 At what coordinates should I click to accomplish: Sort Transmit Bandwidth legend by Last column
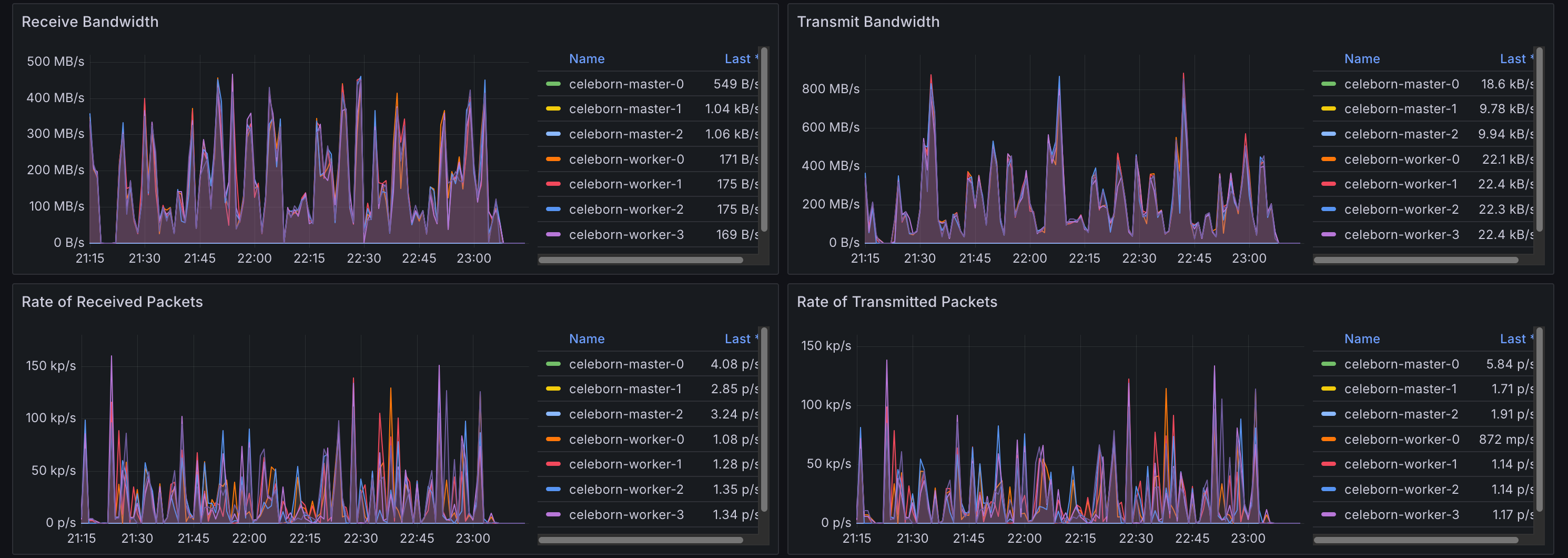[x=1512, y=59]
